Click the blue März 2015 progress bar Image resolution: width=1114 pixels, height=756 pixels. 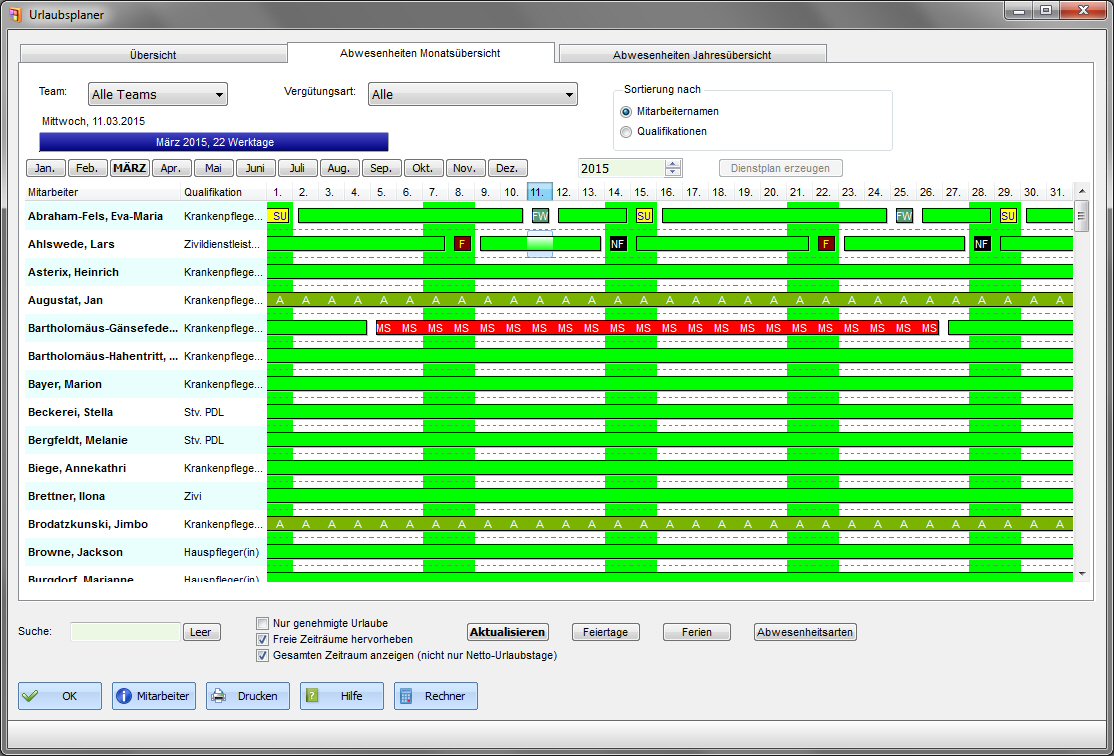(x=214, y=142)
